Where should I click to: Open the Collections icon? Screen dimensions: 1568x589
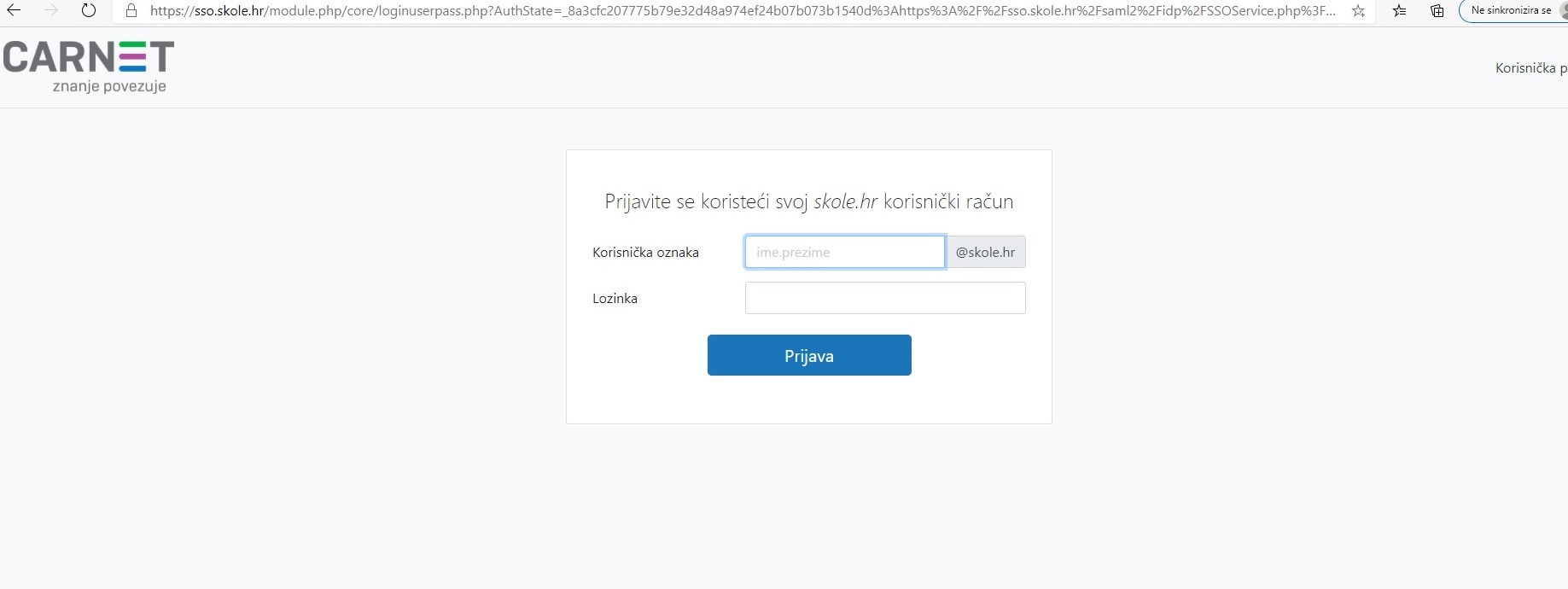1437,11
